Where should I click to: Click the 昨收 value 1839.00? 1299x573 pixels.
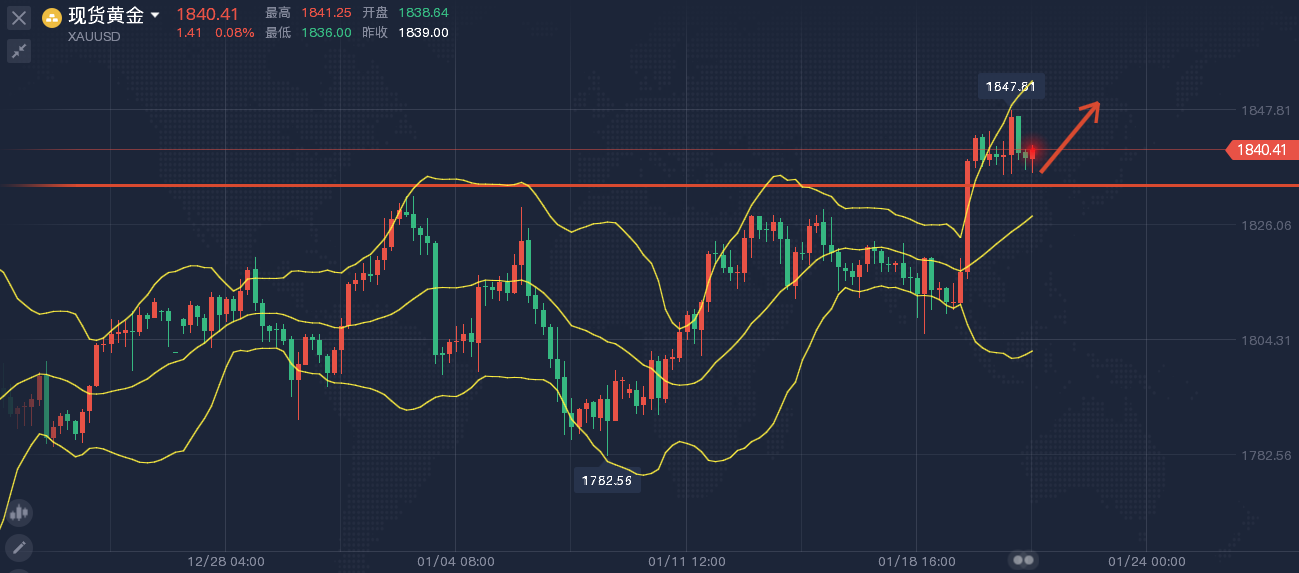click(x=423, y=32)
